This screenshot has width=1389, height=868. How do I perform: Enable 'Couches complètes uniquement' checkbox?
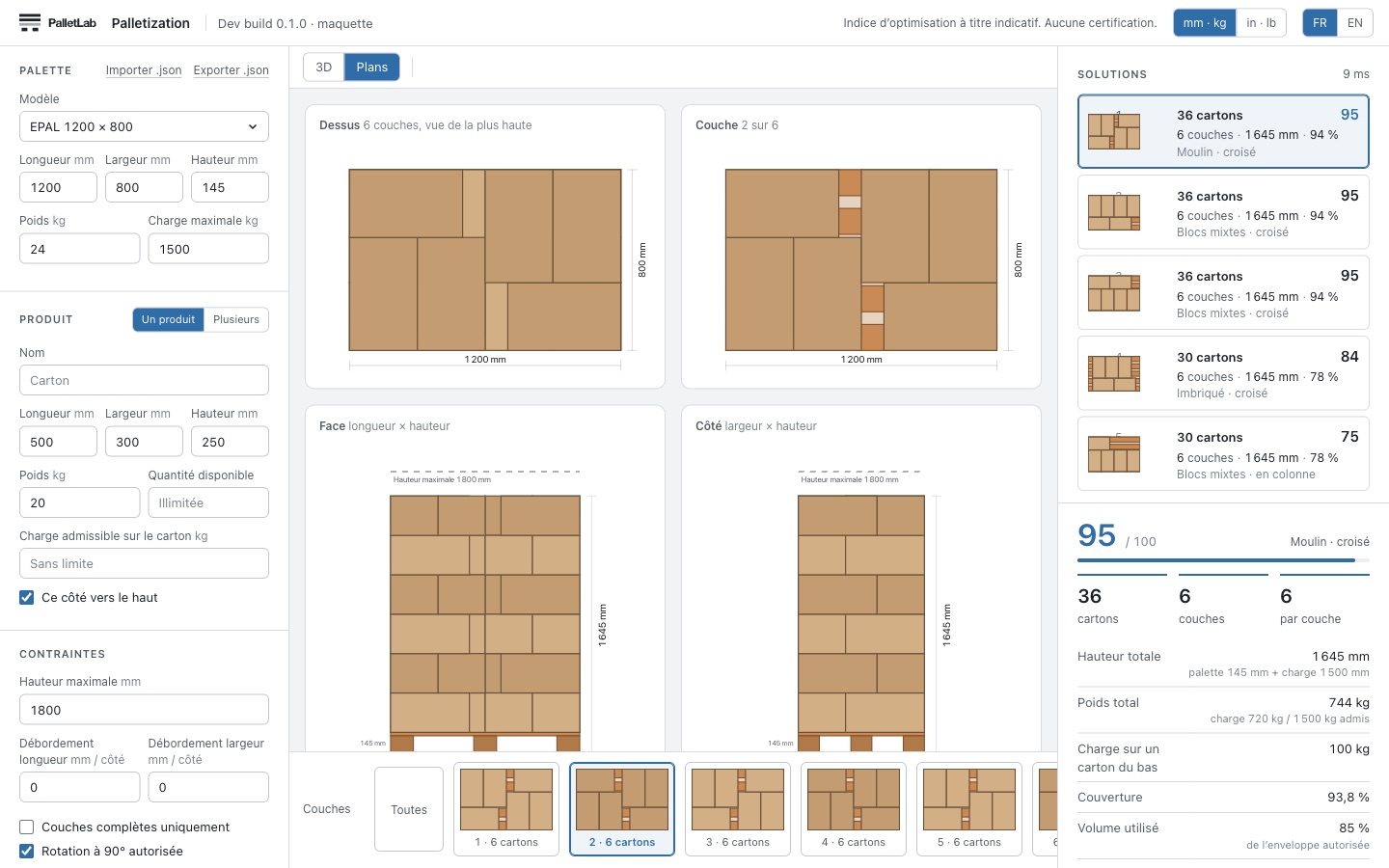[27, 827]
